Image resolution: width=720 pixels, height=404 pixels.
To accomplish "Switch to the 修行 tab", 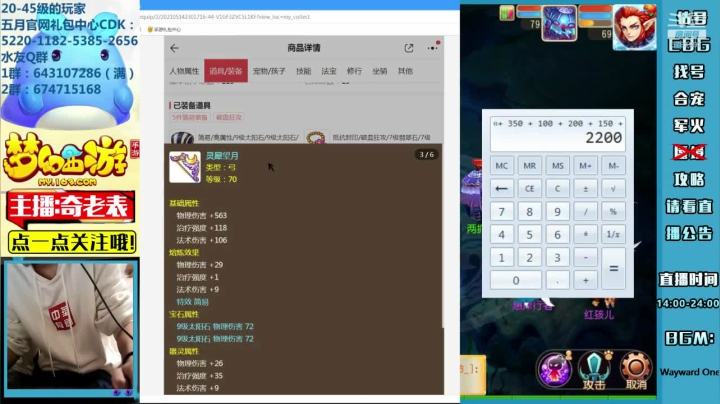I will point(354,71).
